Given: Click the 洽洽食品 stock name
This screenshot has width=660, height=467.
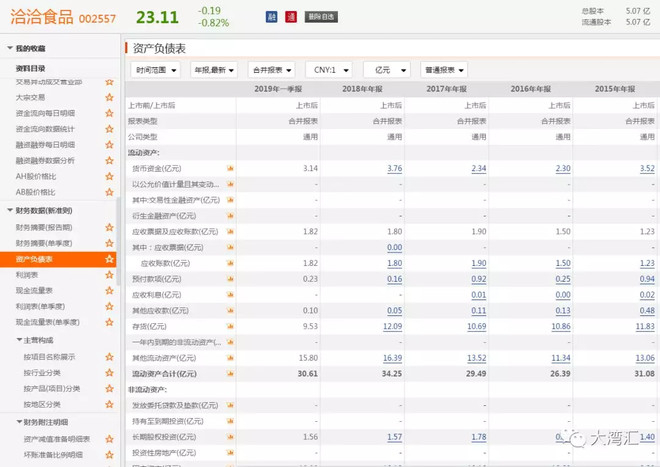Looking at the screenshot, I should [42, 17].
